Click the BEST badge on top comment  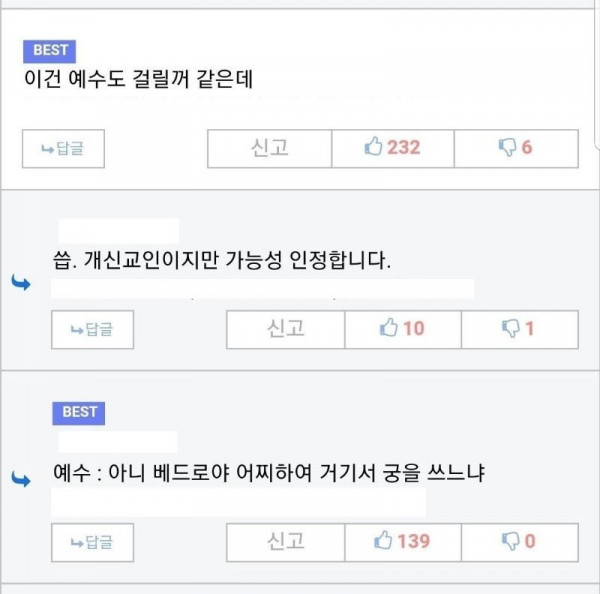[49, 51]
